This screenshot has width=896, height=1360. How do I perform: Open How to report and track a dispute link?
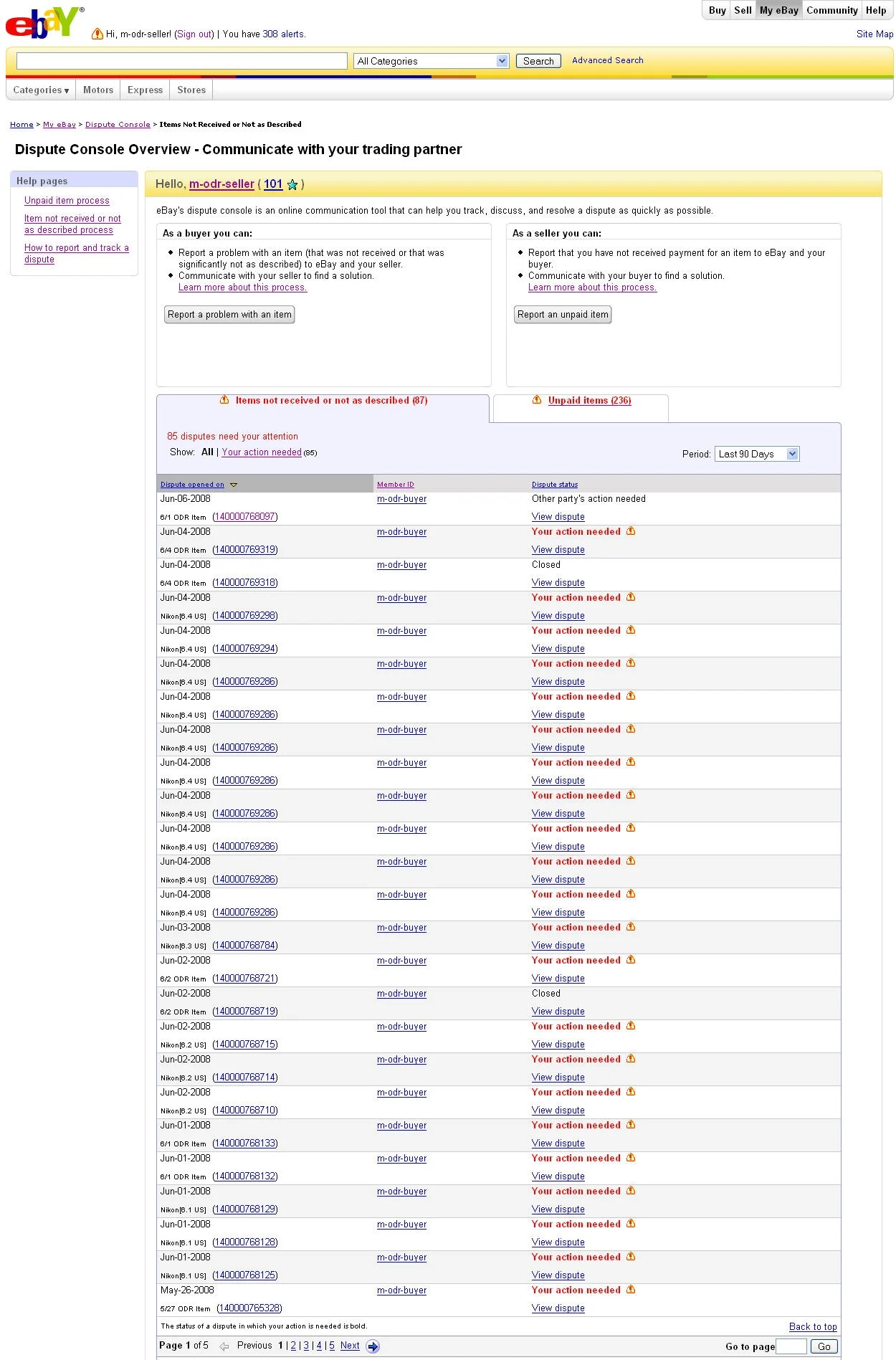[77, 254]
